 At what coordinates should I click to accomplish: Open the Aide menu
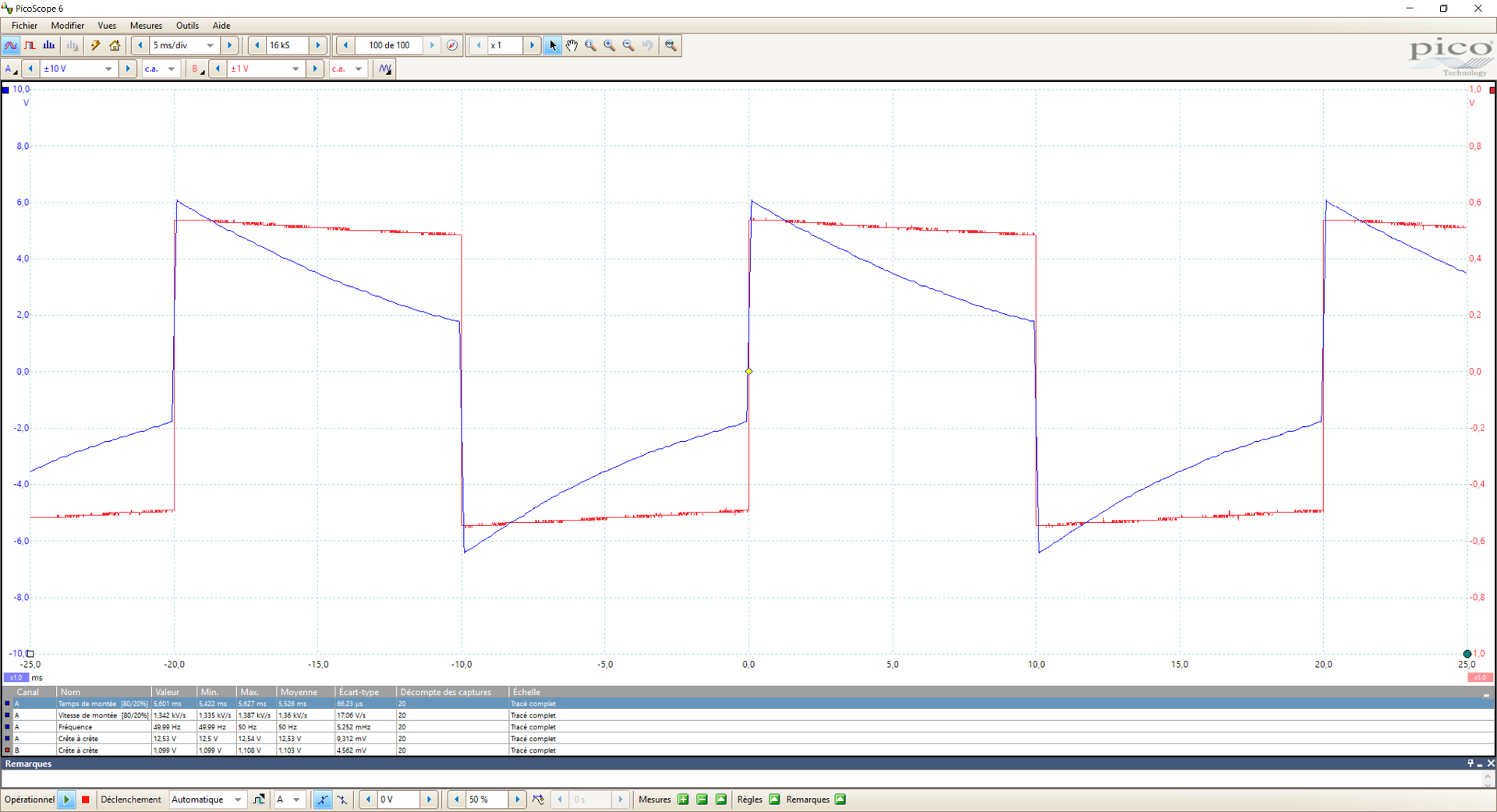[221, 26]
